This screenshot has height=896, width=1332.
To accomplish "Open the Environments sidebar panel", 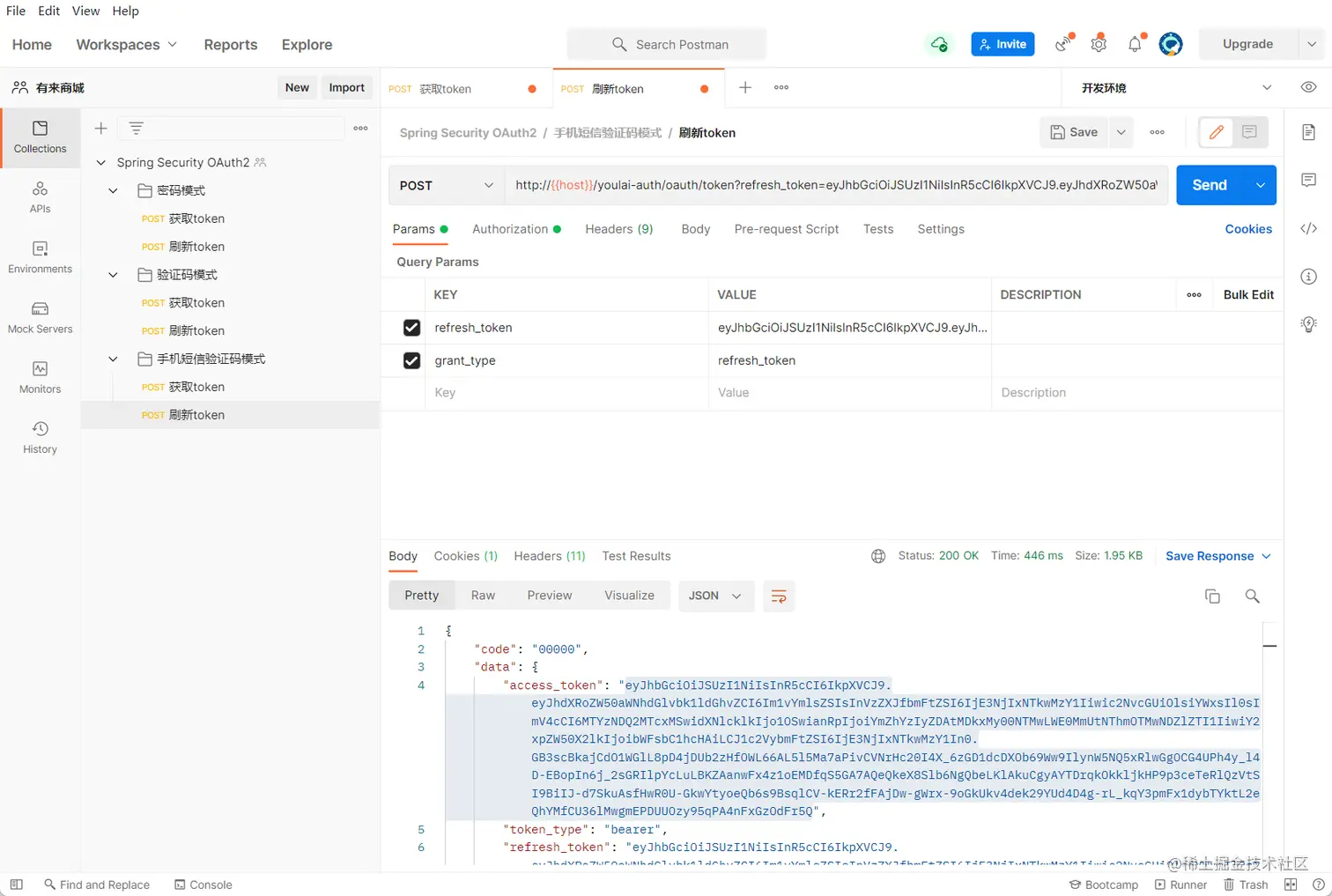I will point(40,257).
